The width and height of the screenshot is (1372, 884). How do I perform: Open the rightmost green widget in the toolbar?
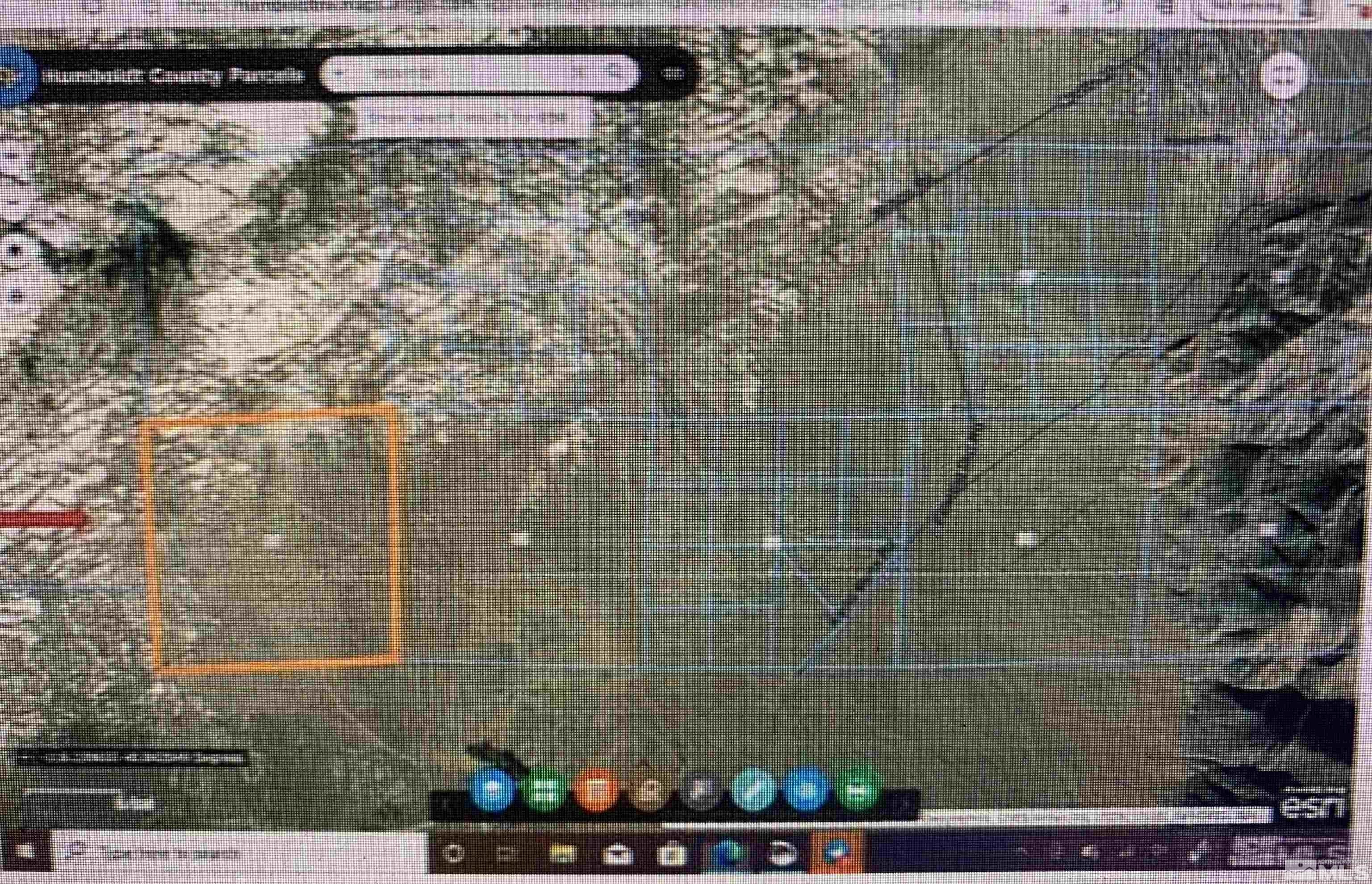click(x=859, y=787)
